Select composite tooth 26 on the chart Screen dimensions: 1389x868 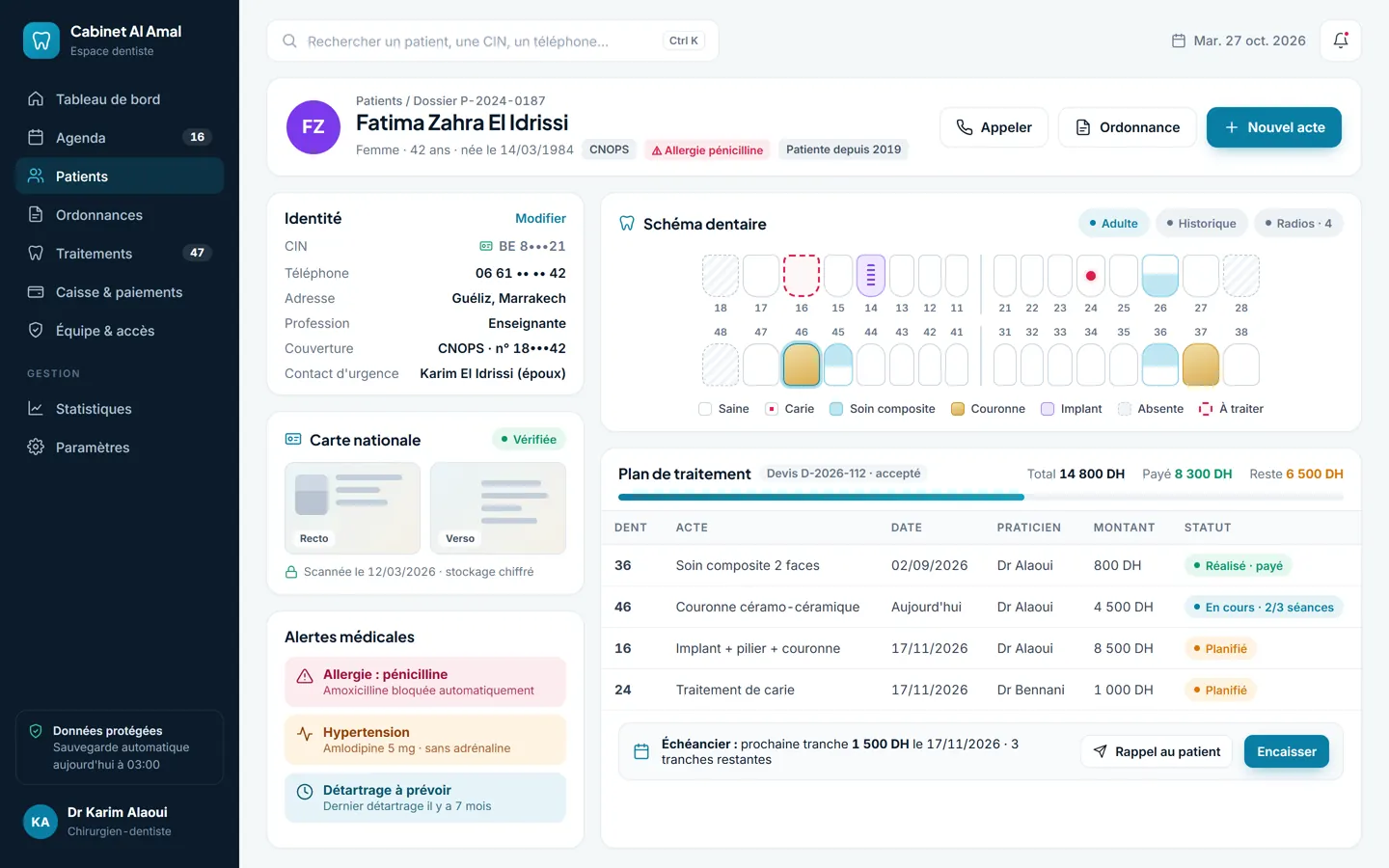(x=1160, y=276)
